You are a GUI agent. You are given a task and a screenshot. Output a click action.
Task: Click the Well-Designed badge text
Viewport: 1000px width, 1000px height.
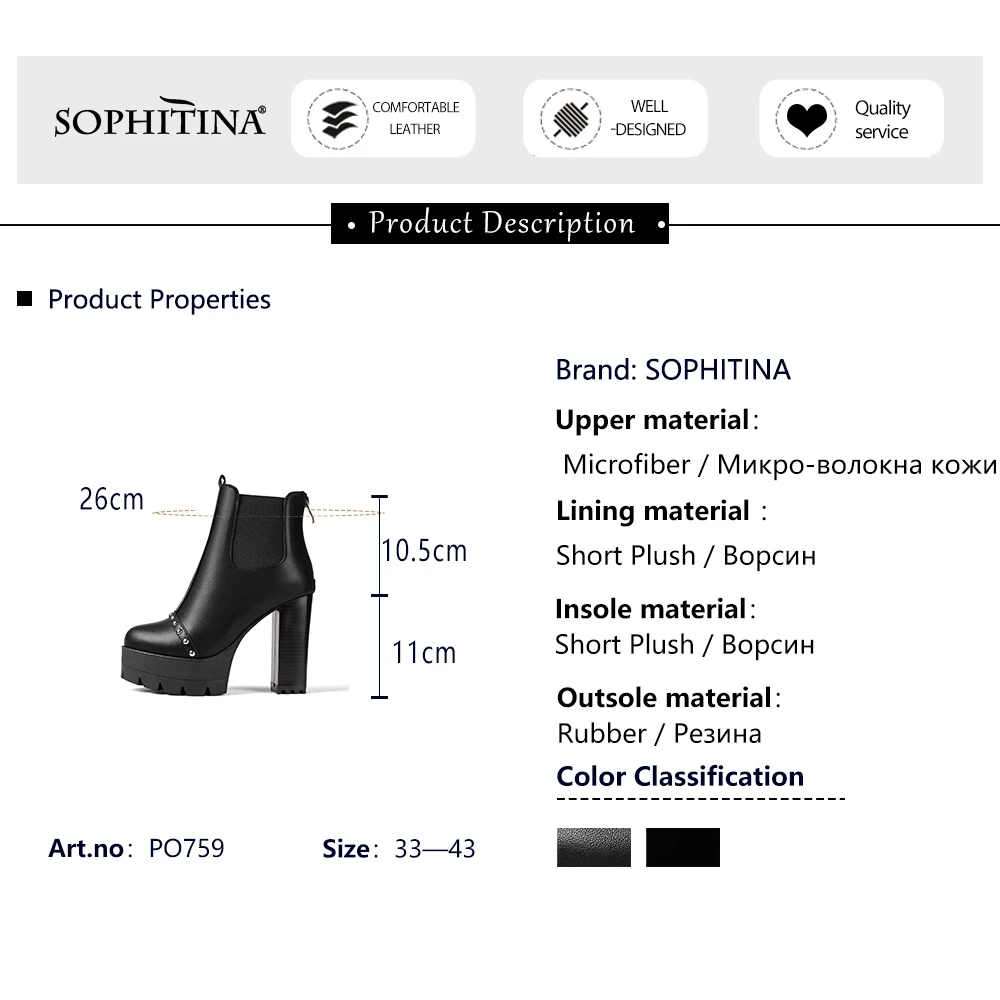pos(649,118)
